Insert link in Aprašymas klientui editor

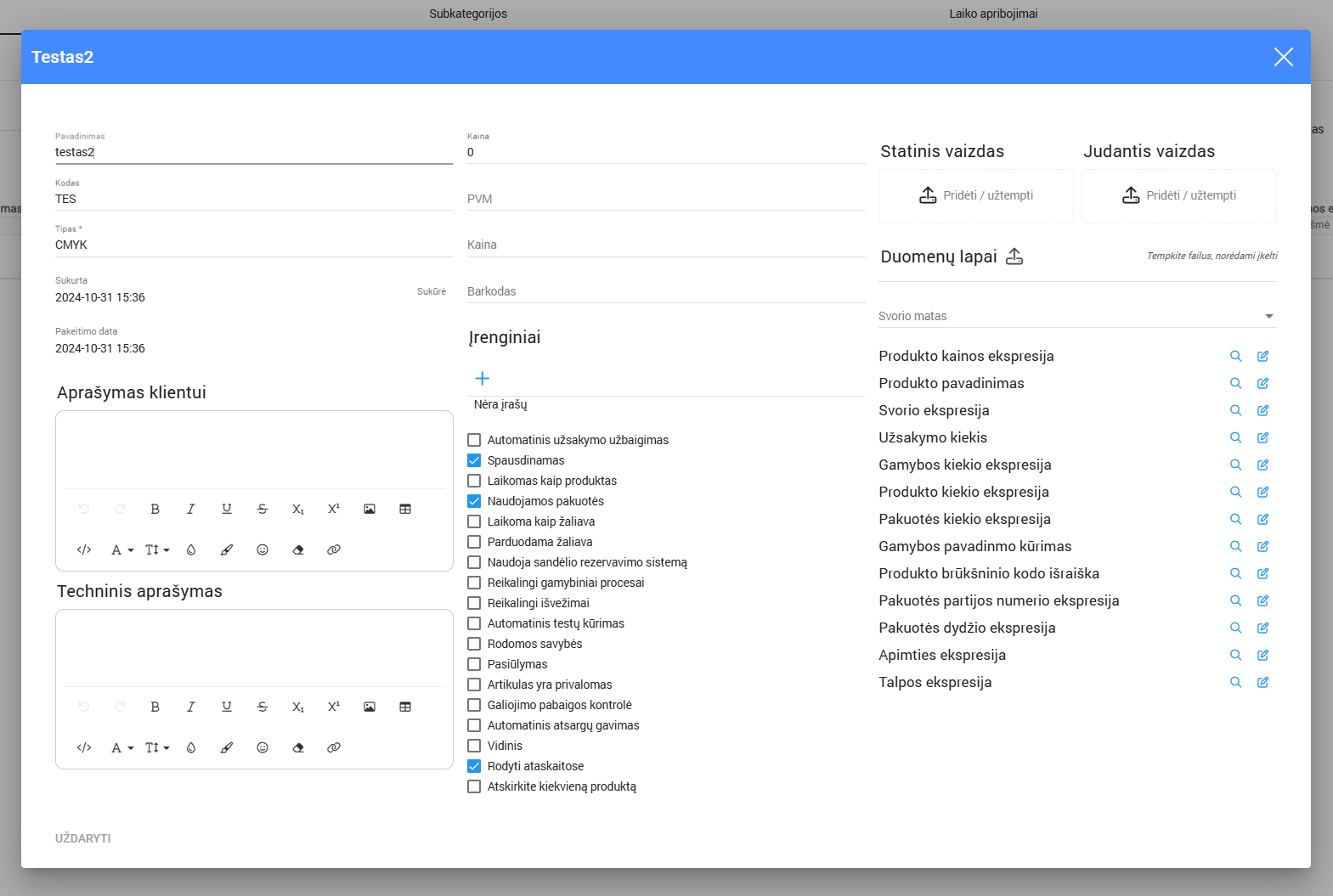[x=334, y=549]
